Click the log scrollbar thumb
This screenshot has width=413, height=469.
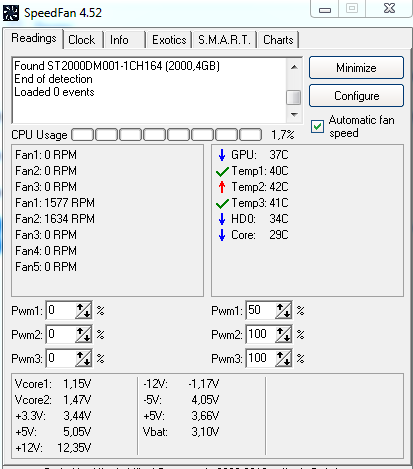coord(294,97)
